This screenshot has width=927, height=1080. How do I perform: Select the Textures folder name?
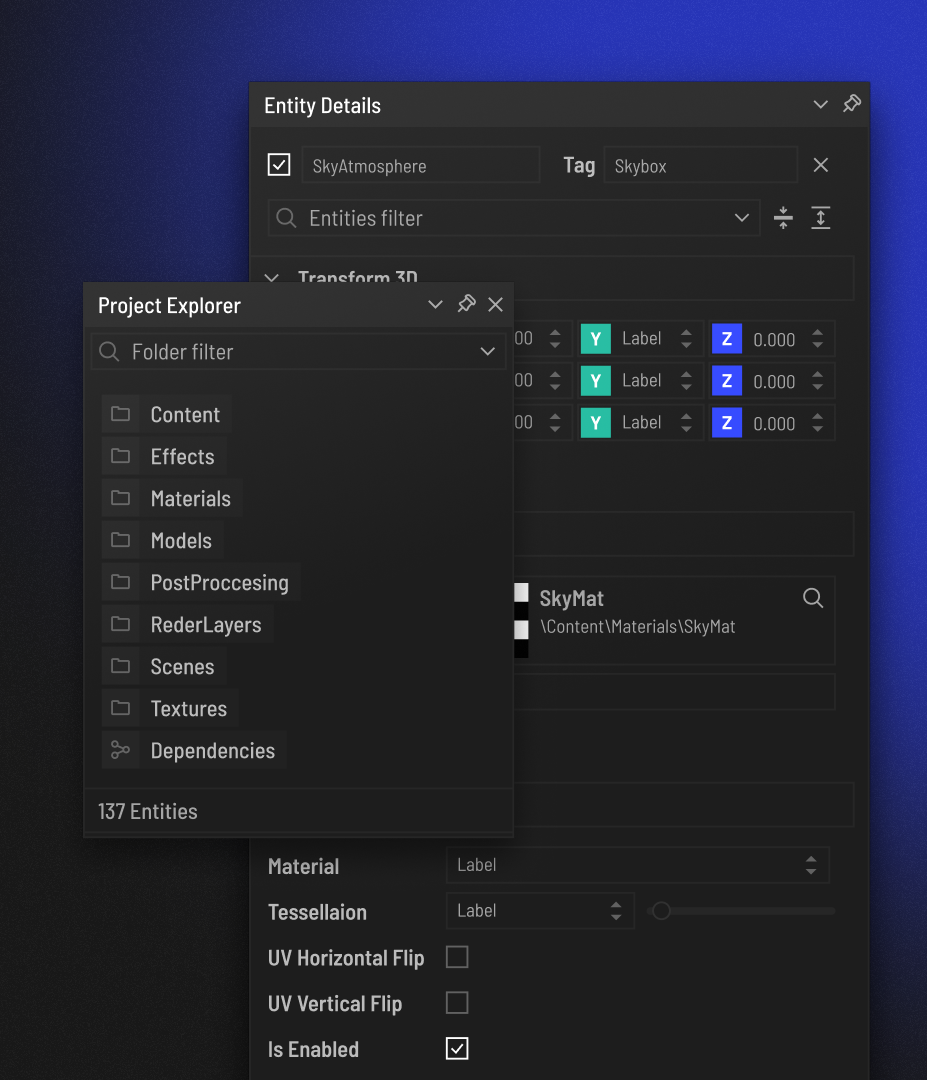pyautogui.click(x=189, y=709)
